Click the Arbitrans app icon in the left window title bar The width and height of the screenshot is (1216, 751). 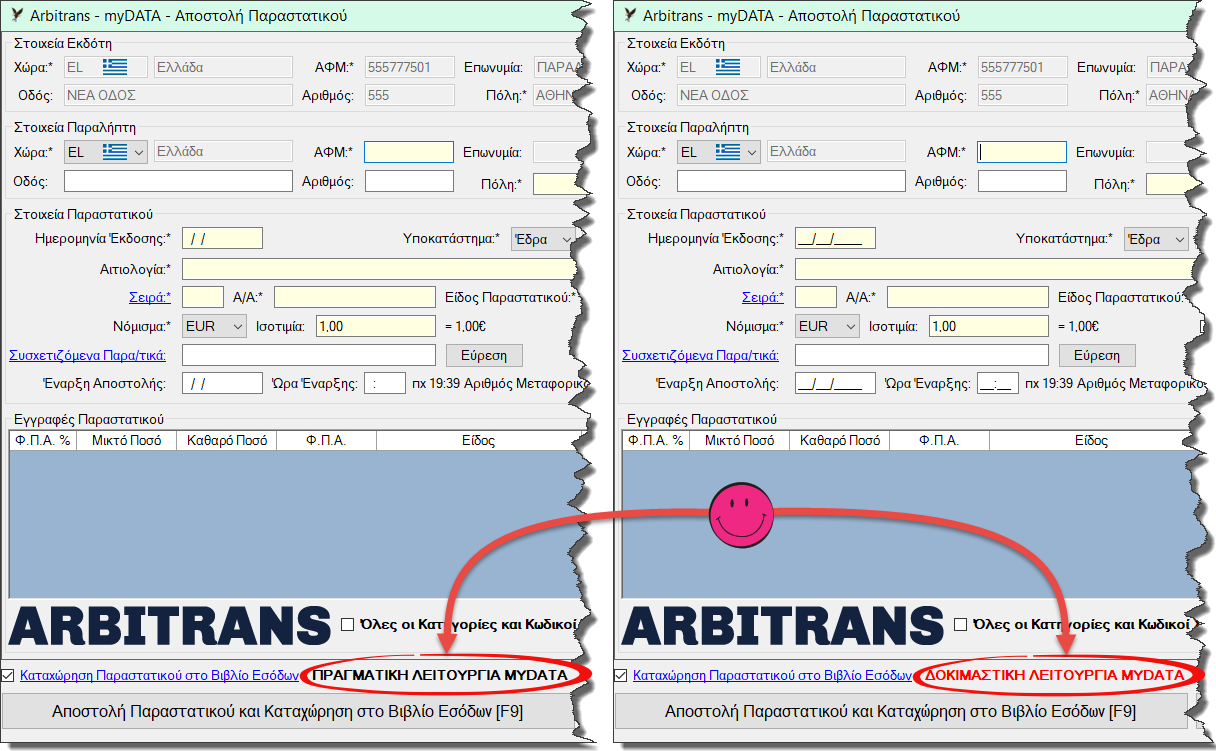point(17,15)
